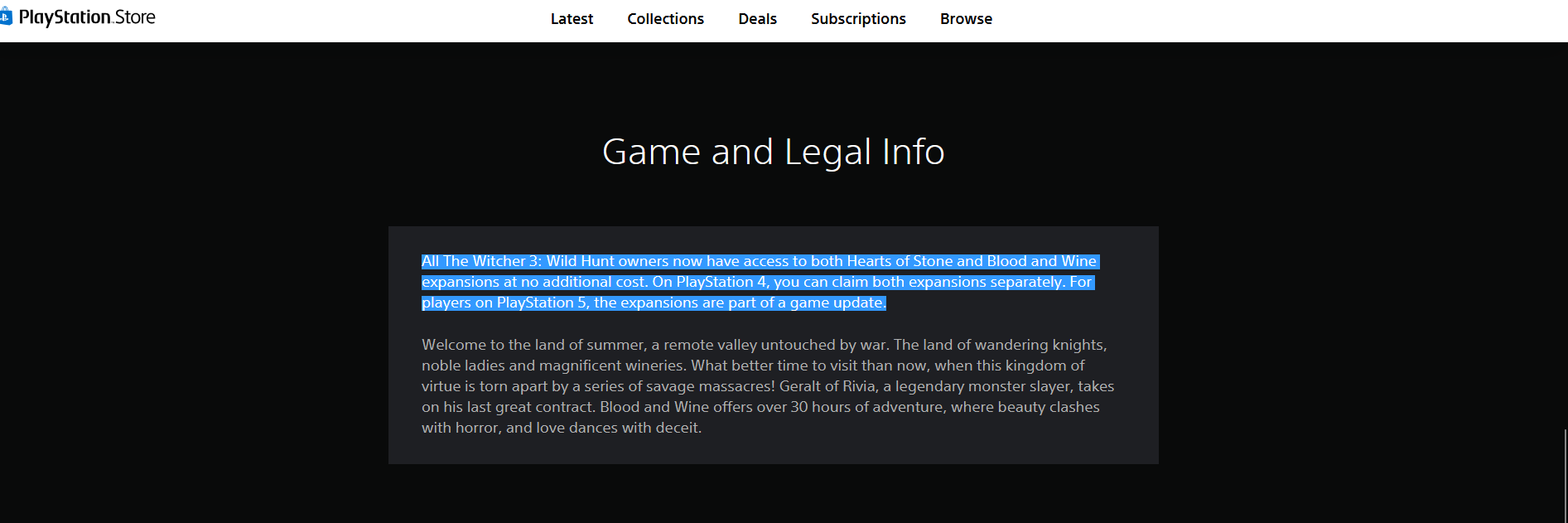
Task: Click the line 'on his last great contract. Blood and Wine offers over 30 hours…'
Action: [x=760, y=407]
